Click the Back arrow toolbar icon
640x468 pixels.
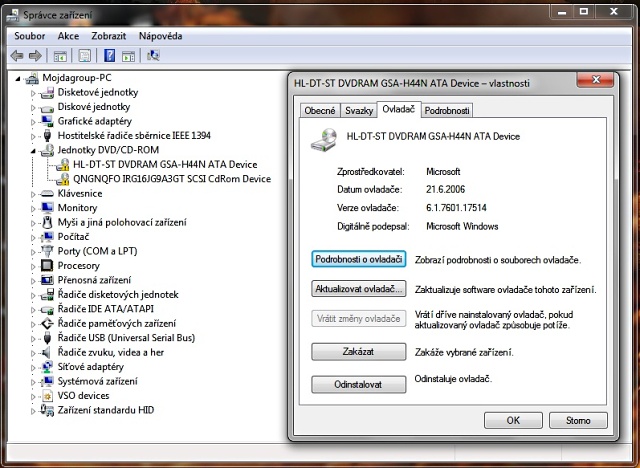[x=17, y=55]
